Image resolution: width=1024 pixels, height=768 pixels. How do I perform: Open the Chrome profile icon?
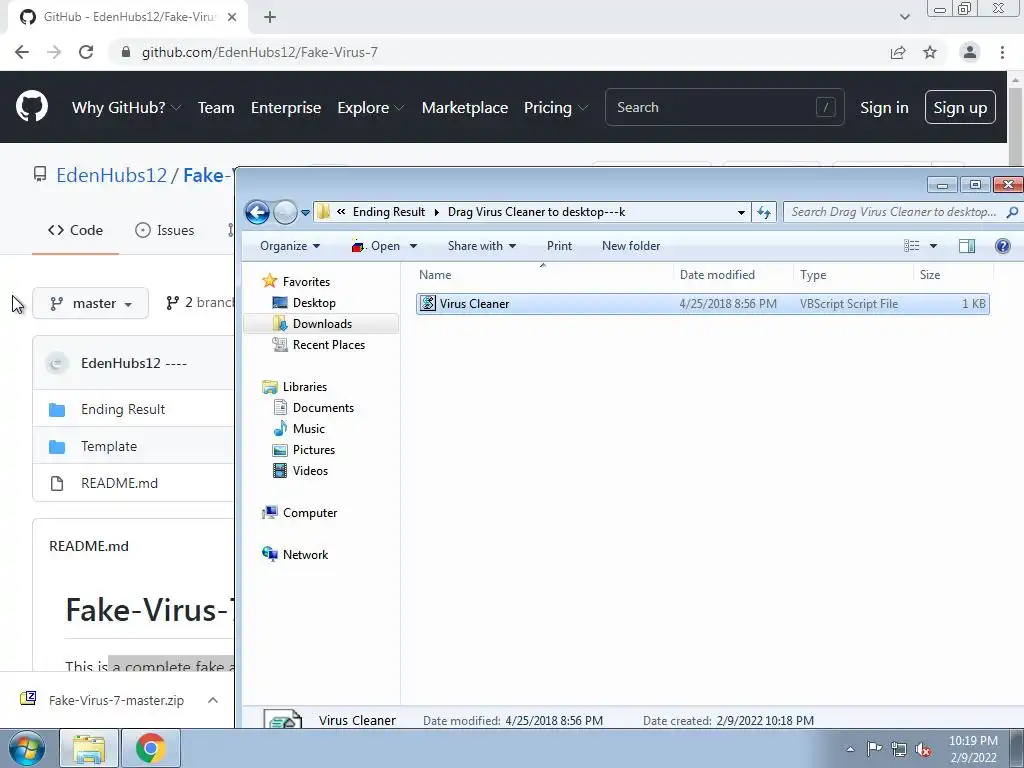970,52
